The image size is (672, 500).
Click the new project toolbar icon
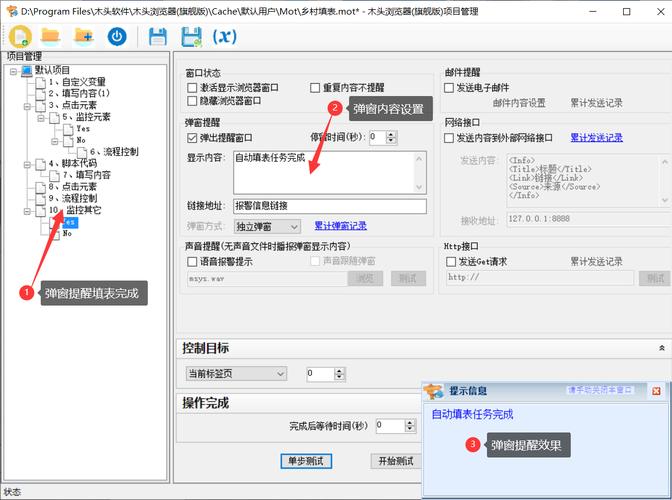coord(20,36)
